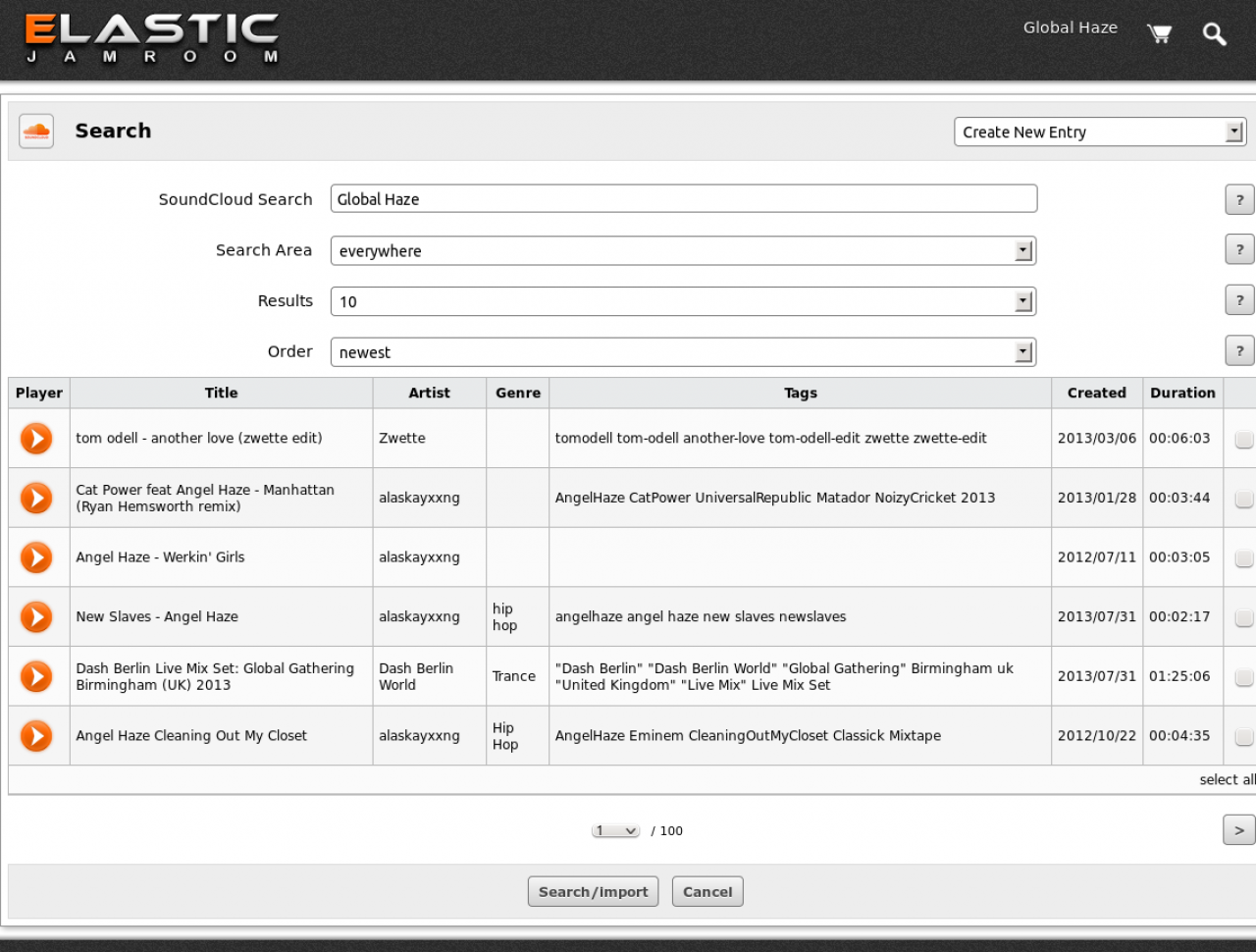Open the Results count dropdown
The width and height of the screenshot is (1256, 952).
pos(683,301)
